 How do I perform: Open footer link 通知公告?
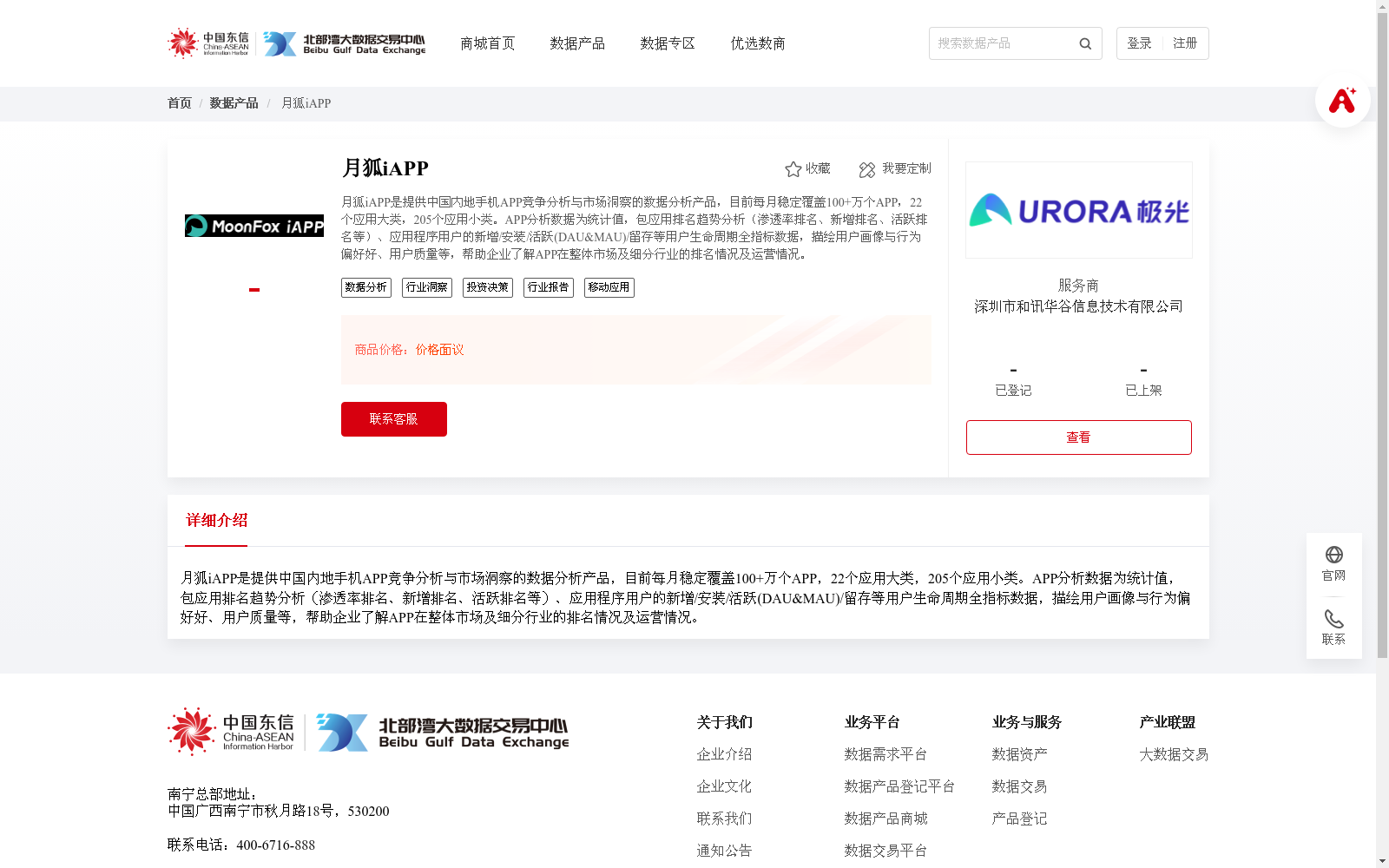coord(724,851)
